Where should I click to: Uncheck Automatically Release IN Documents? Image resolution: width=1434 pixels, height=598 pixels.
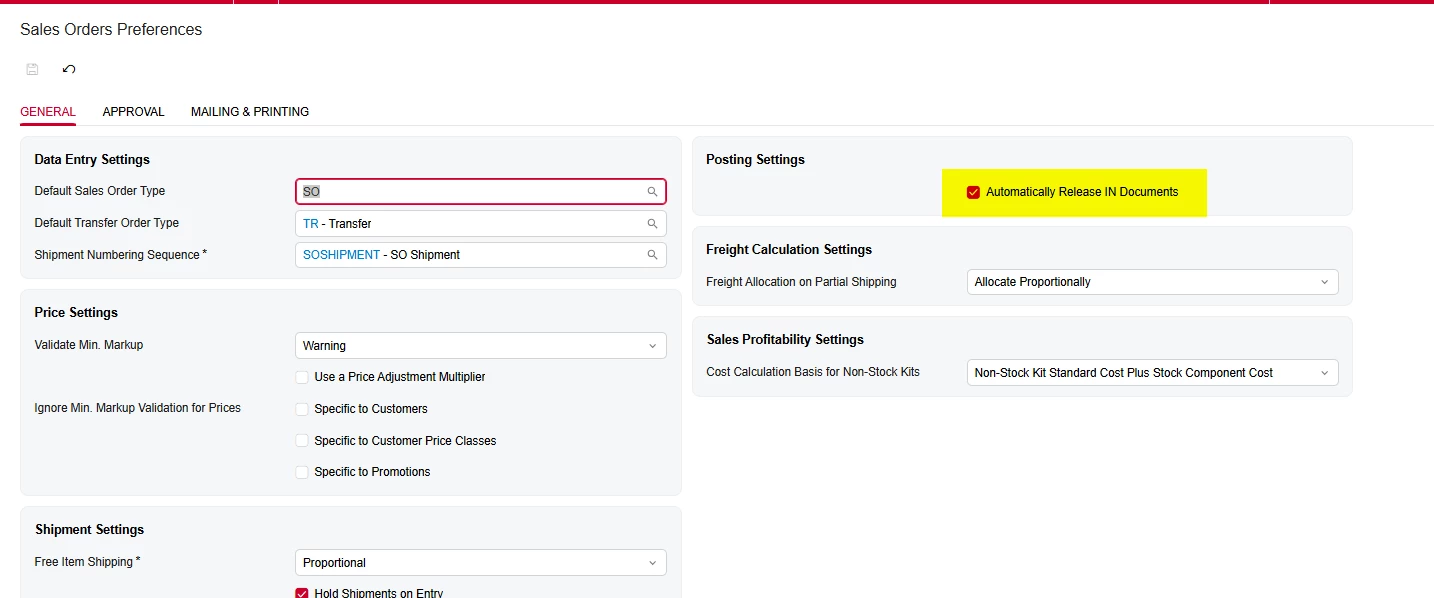click(973, 192)
